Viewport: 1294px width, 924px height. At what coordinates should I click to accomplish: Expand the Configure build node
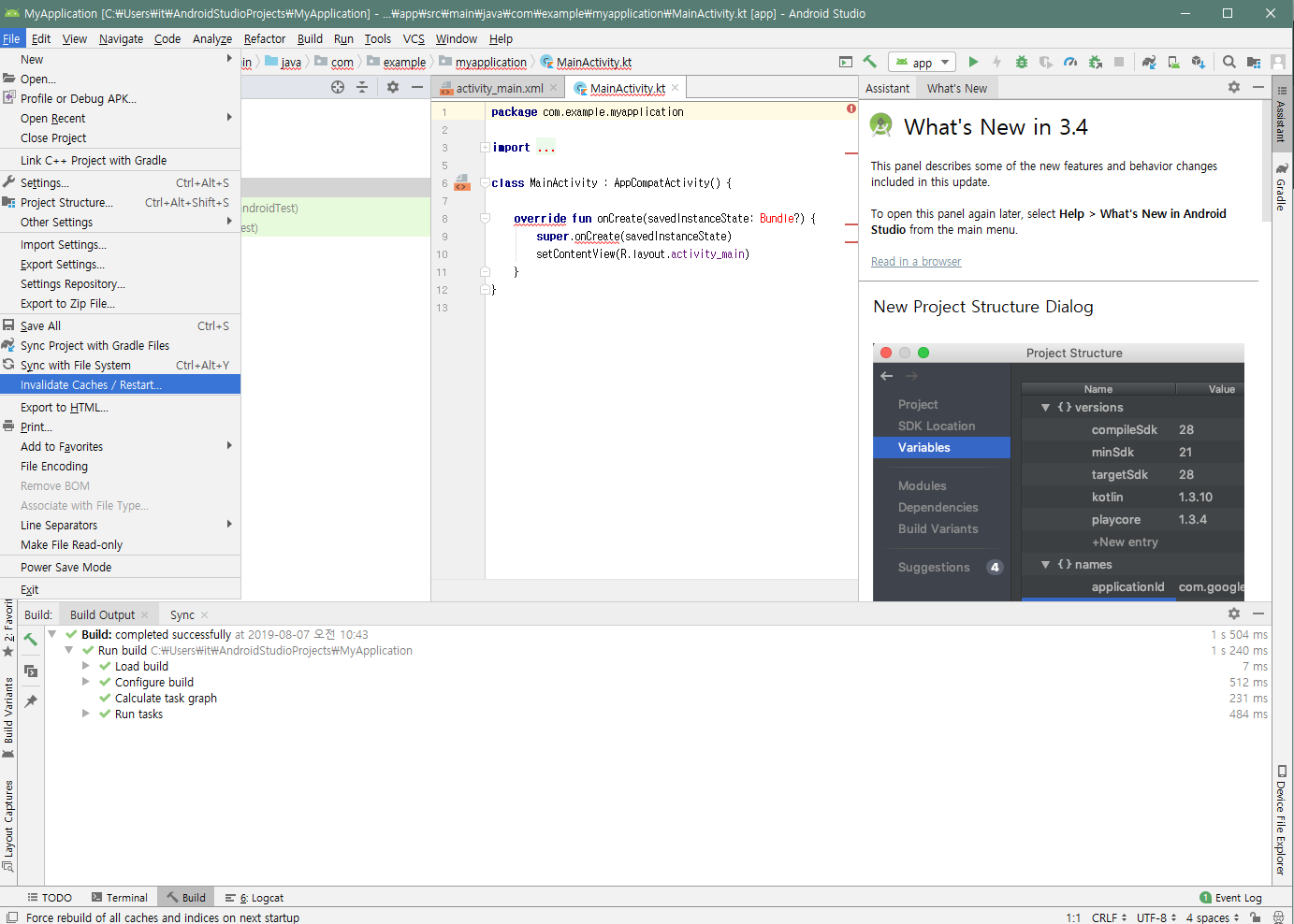(86, 682)
